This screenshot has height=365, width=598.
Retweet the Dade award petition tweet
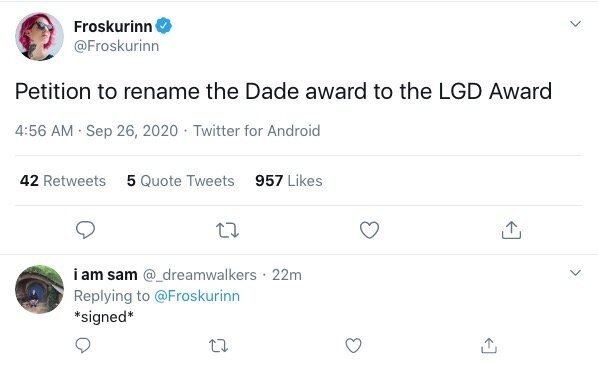point(227,230)
